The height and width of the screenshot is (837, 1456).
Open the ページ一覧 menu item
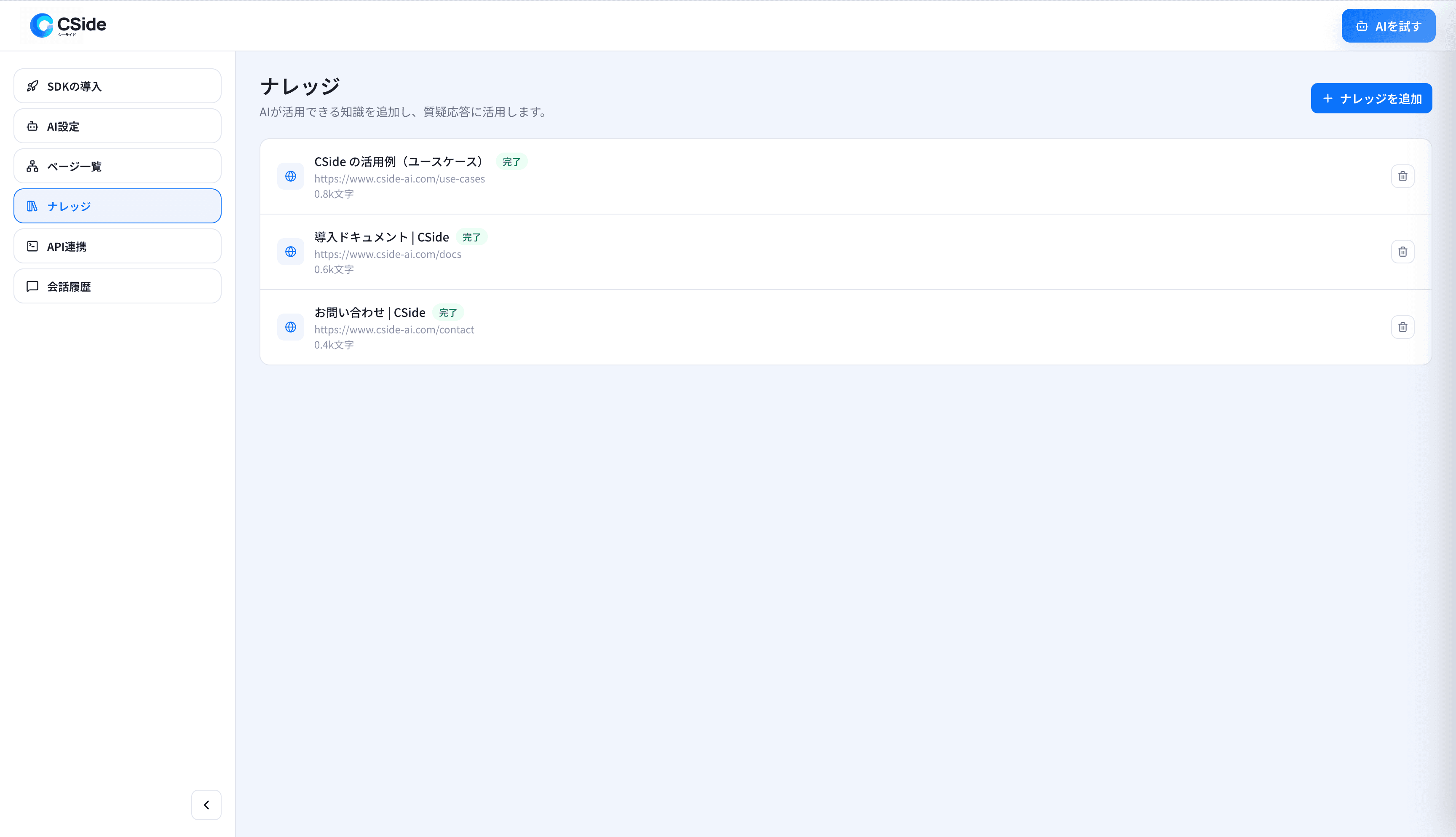pyautogui.click(x=118, y=166)
